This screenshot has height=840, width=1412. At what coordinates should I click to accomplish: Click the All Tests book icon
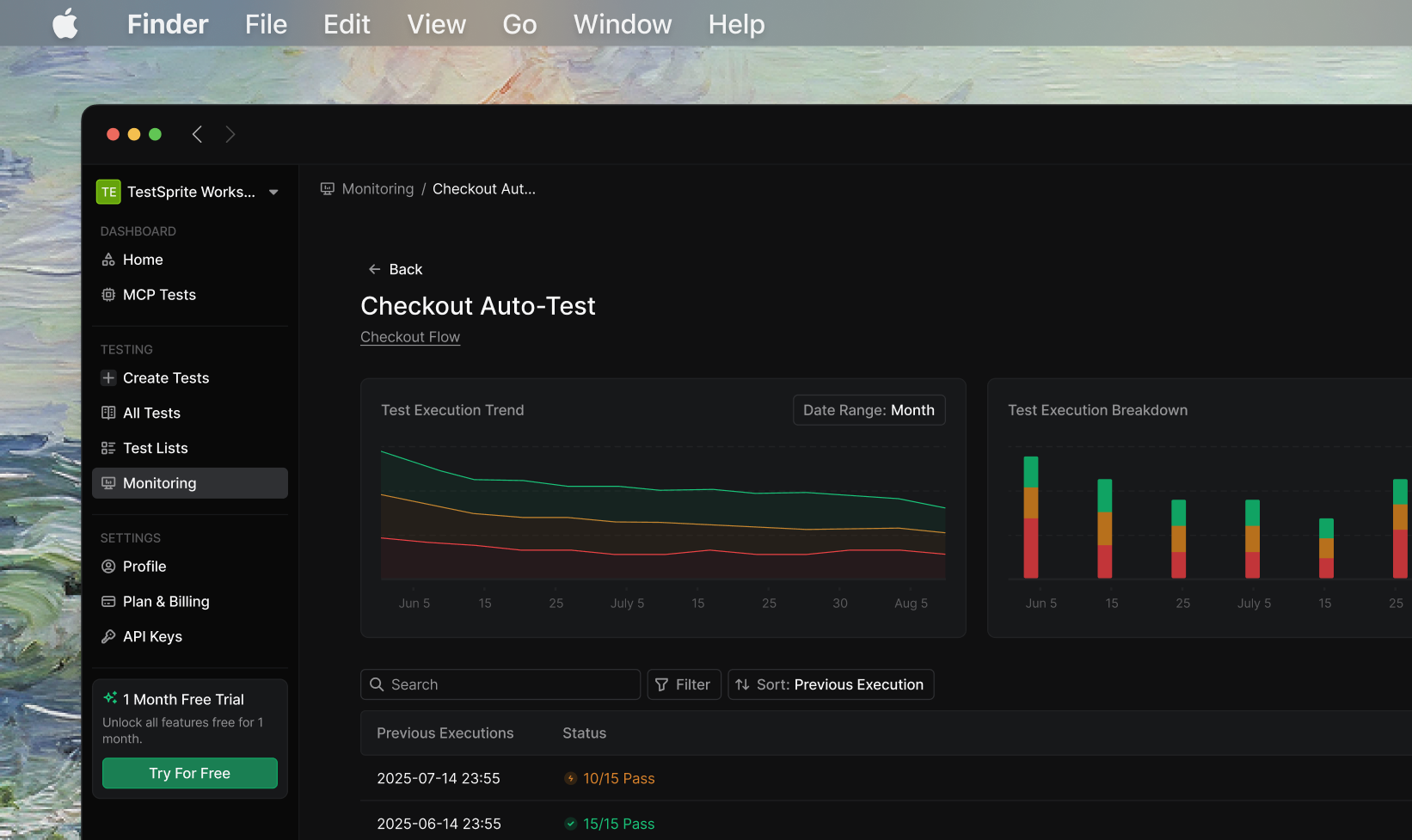108,413
